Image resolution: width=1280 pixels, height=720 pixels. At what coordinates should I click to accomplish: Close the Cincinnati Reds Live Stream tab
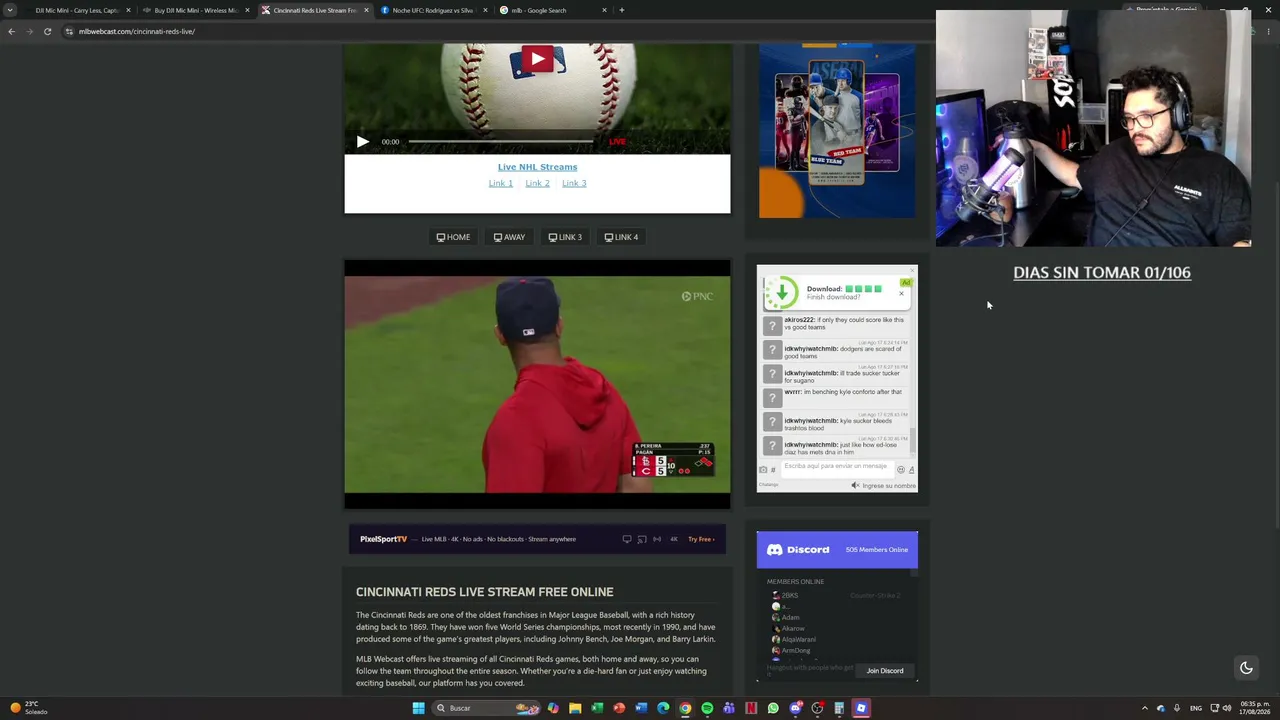366,10
